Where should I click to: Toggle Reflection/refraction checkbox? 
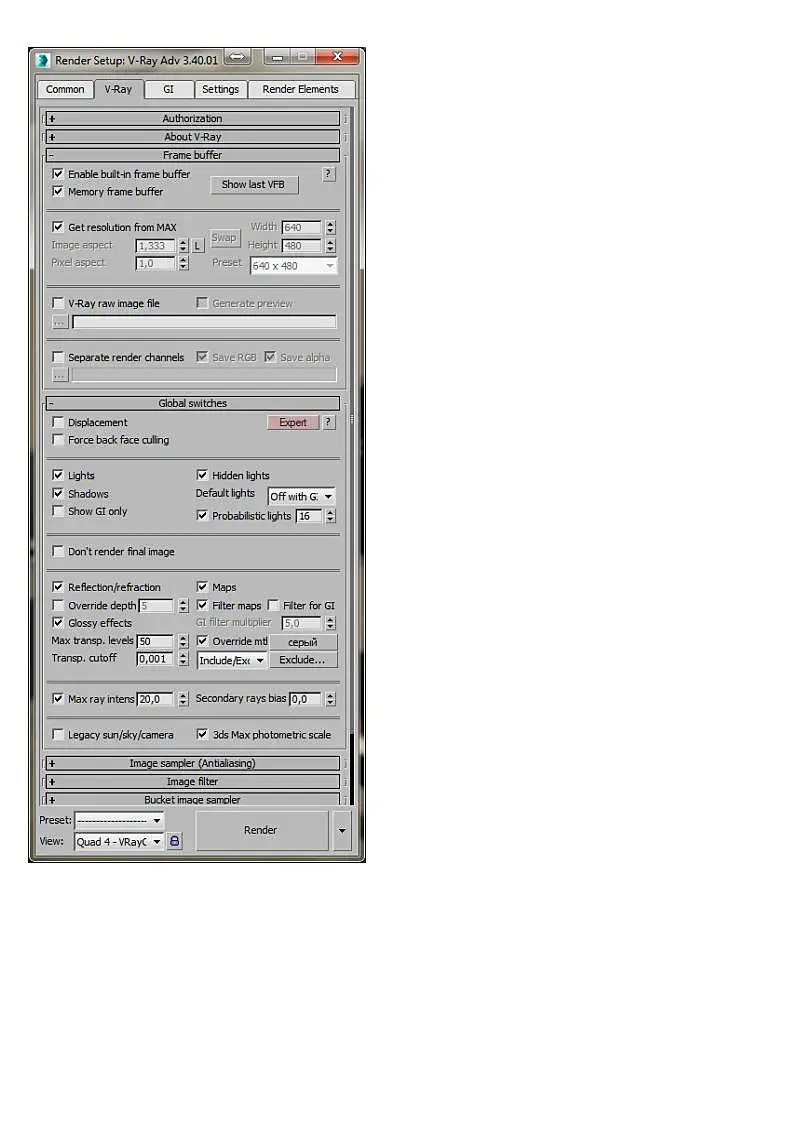click(x=58, y=587)
